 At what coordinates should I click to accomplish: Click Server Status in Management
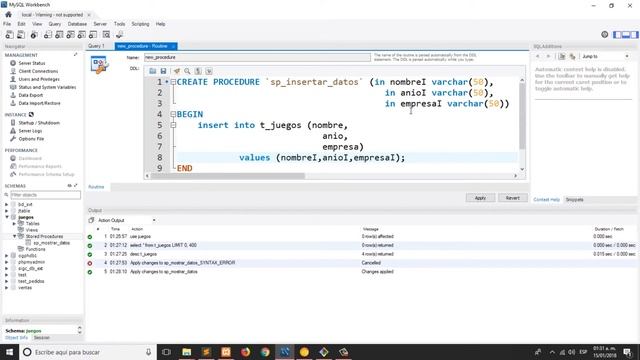click(x=31, y=63)
